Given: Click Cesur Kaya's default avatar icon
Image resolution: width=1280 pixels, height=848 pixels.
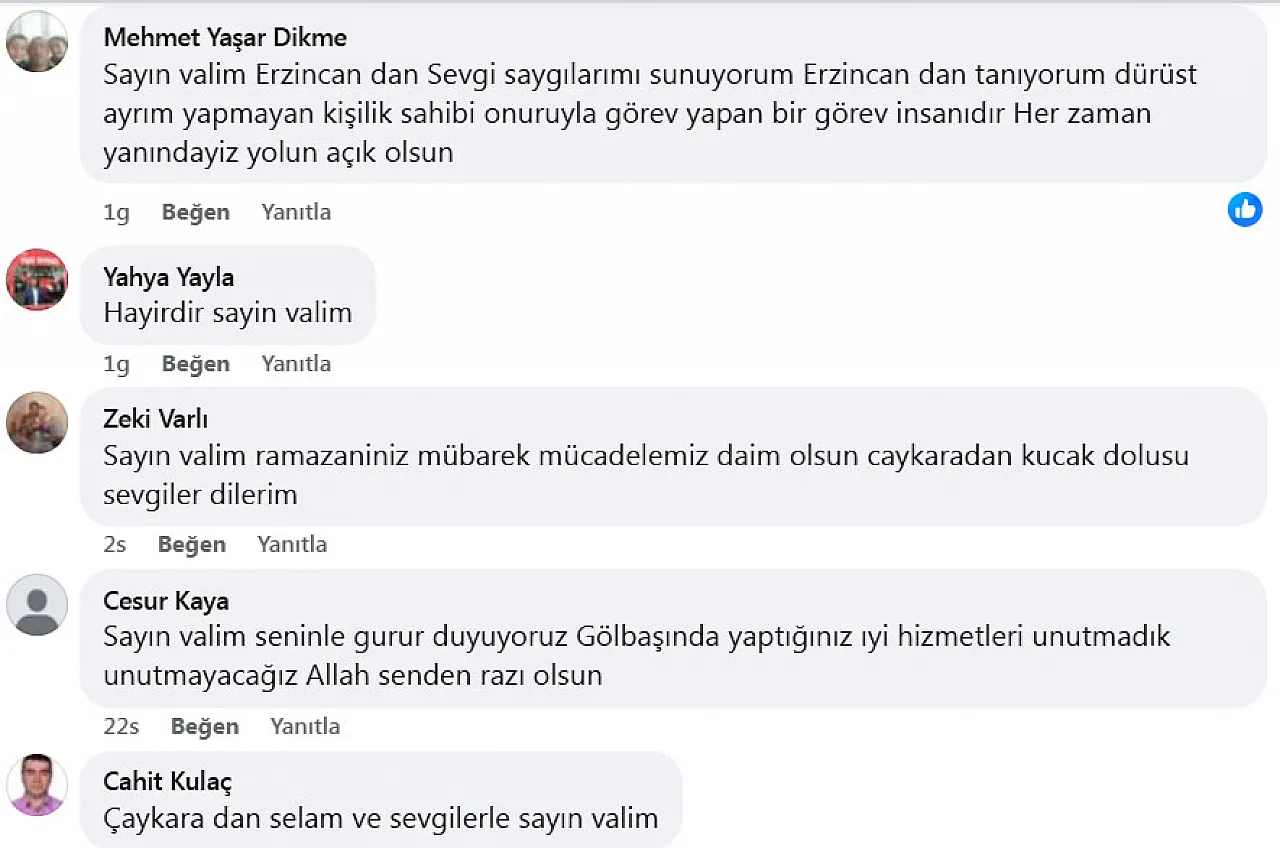Looking at the screenshot, I should pos(37,604).
